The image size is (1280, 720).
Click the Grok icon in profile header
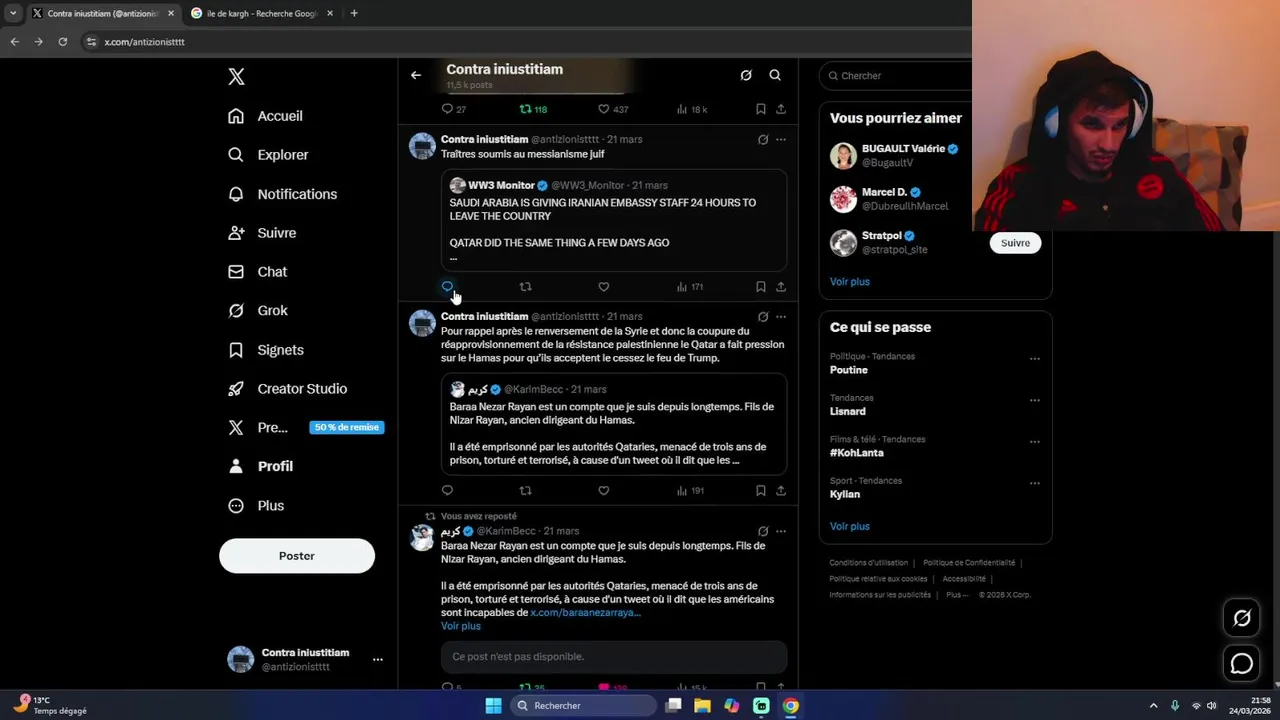pyautogui.click(x=746, y=75)
